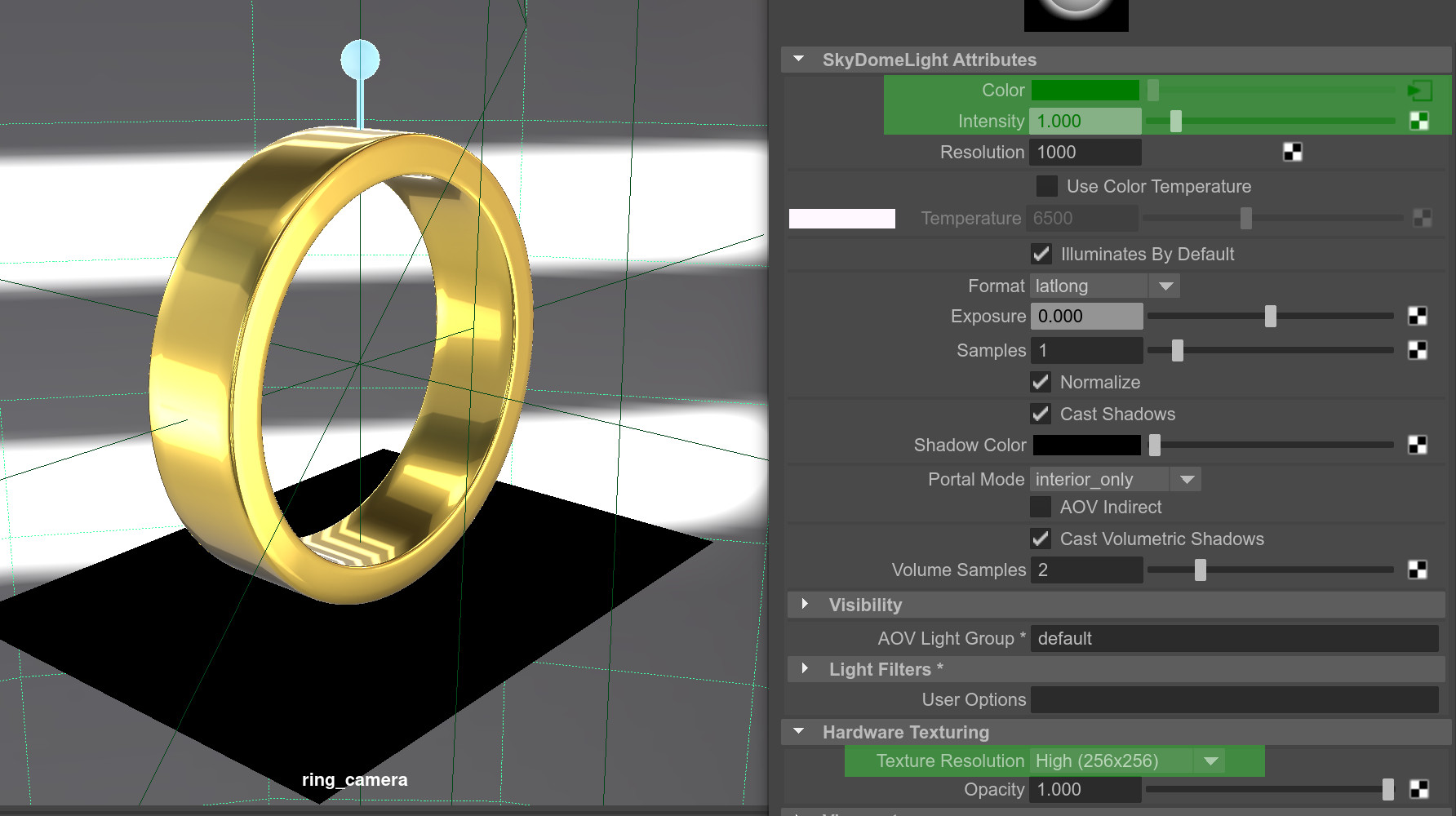Click the Intensity map checker icon
1456x816 pixels.
click(1419, 122)
